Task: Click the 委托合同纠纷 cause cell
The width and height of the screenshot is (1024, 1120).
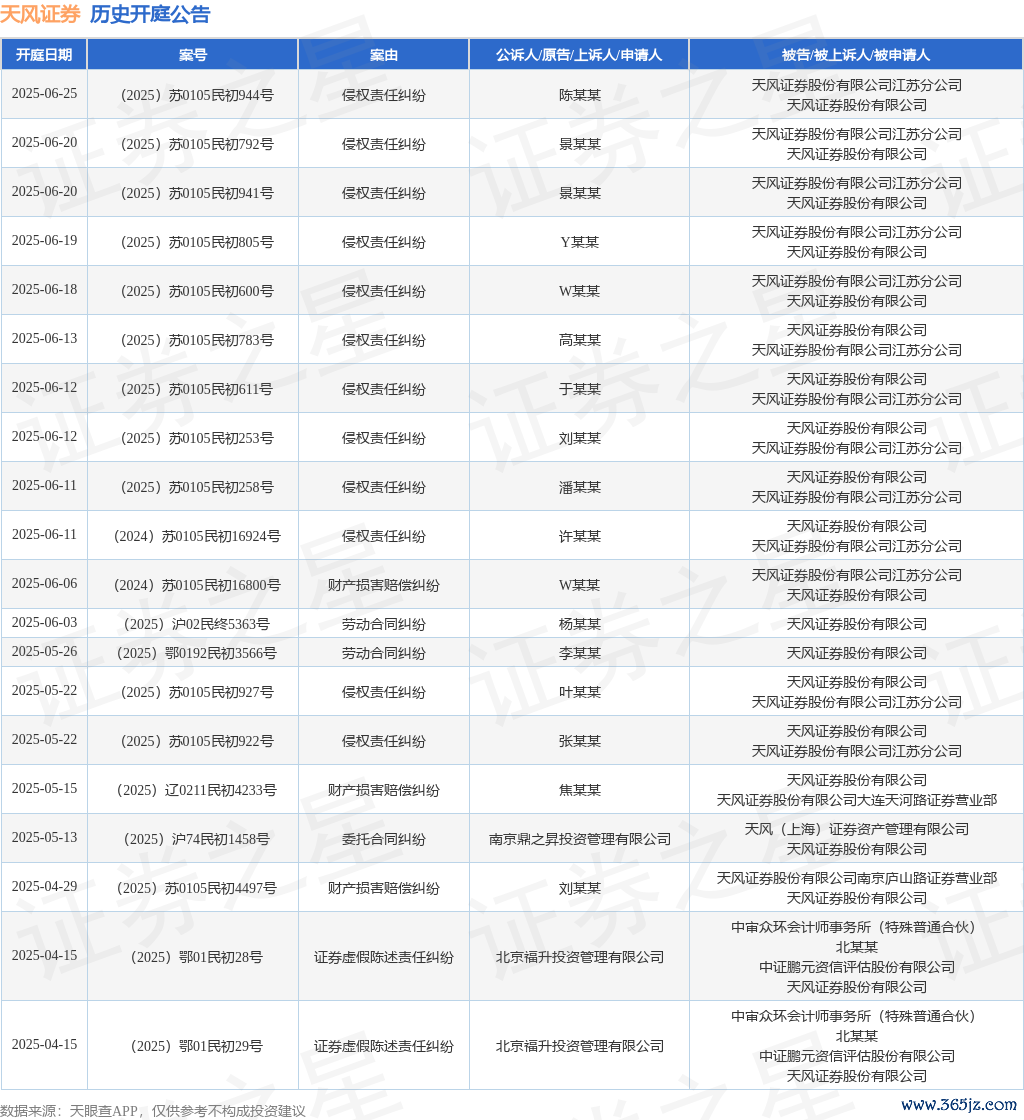Action: coord(383,839)
